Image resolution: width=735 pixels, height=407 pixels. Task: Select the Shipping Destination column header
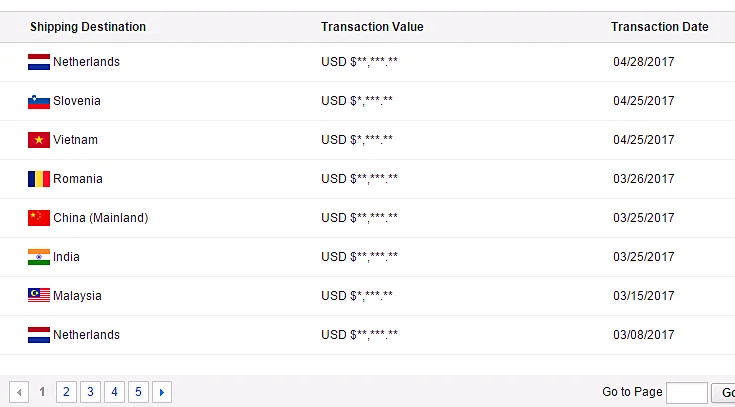88,27
